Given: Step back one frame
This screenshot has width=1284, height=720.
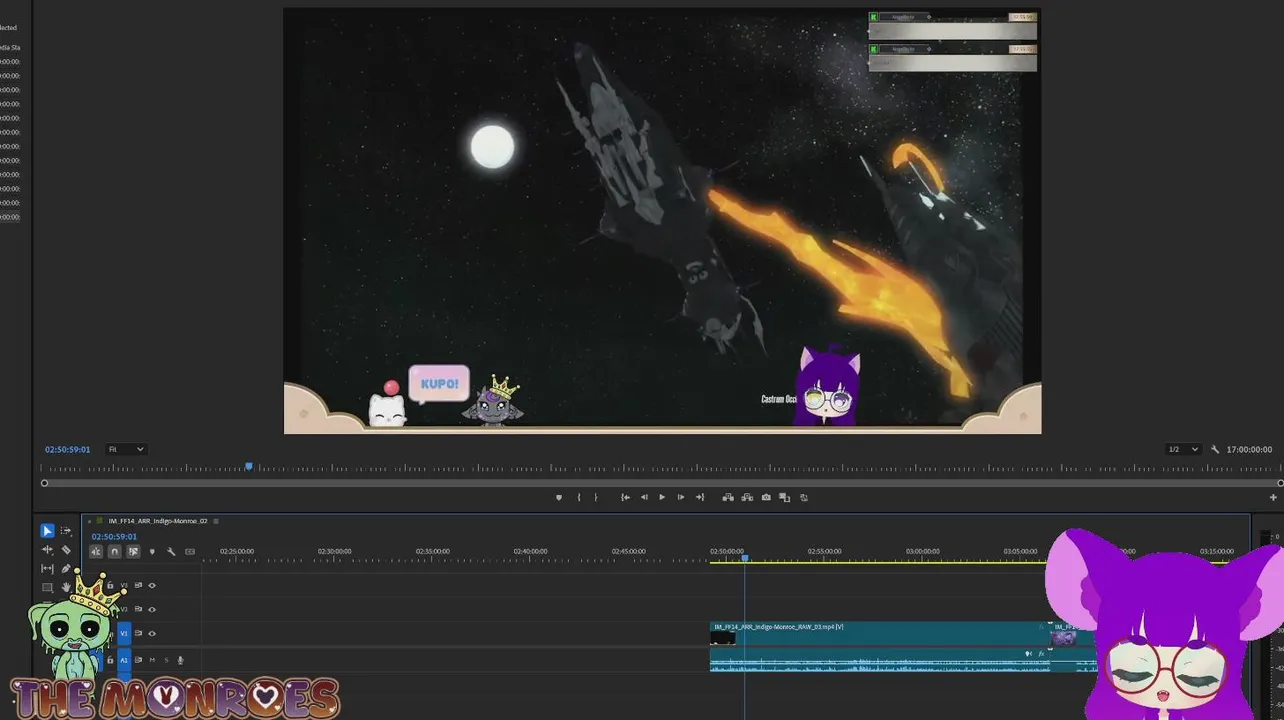Looking at the screenshot, I should [x=644, y=497].
